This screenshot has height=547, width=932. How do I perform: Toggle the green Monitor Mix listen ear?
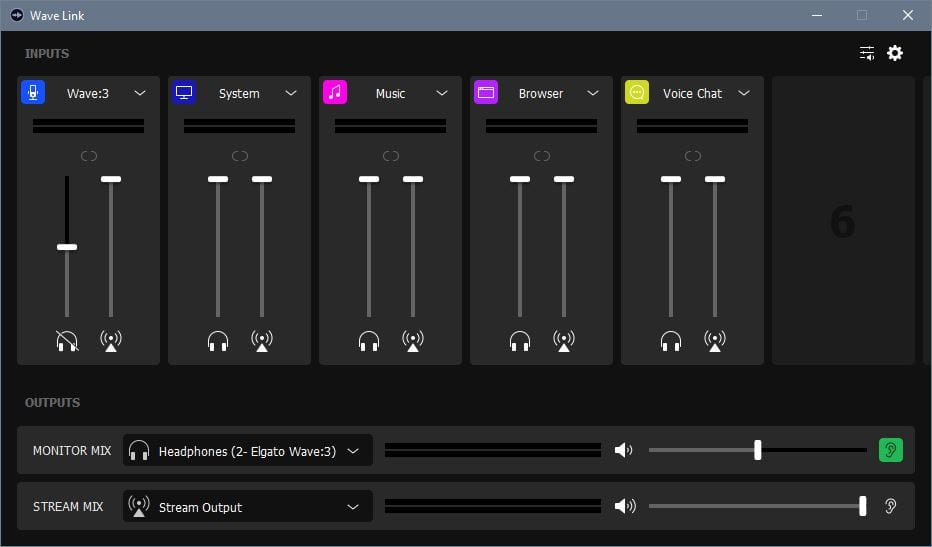890,450
